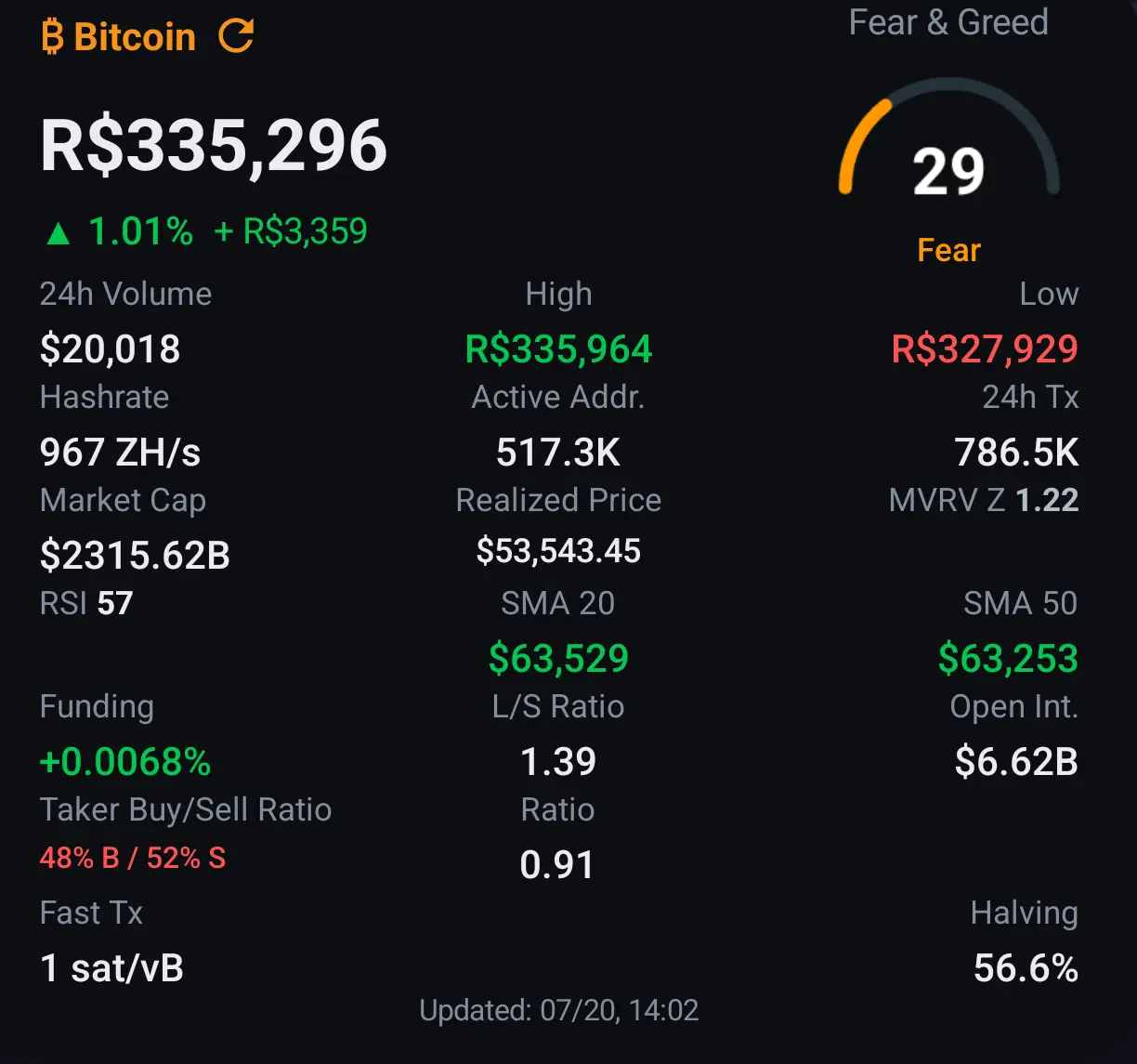This screenshot has width=1137, height=1064.
Task: Click the + R$3,359 change amount
Action: (291, 231)
